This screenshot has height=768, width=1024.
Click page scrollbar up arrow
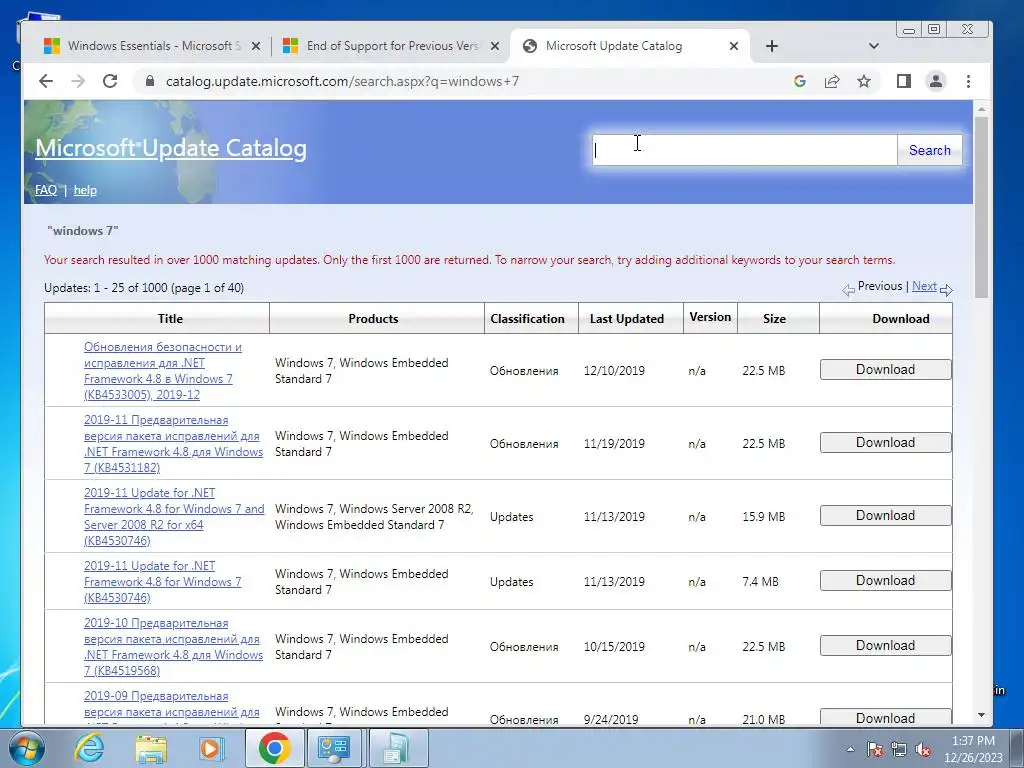pyautogui.click(x=981, y=108)
